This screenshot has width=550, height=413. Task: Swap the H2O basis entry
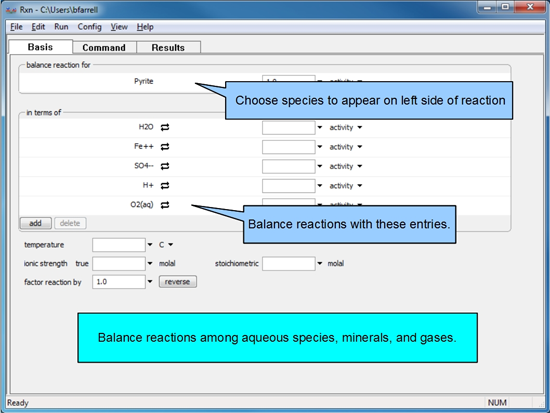(165, 127)
